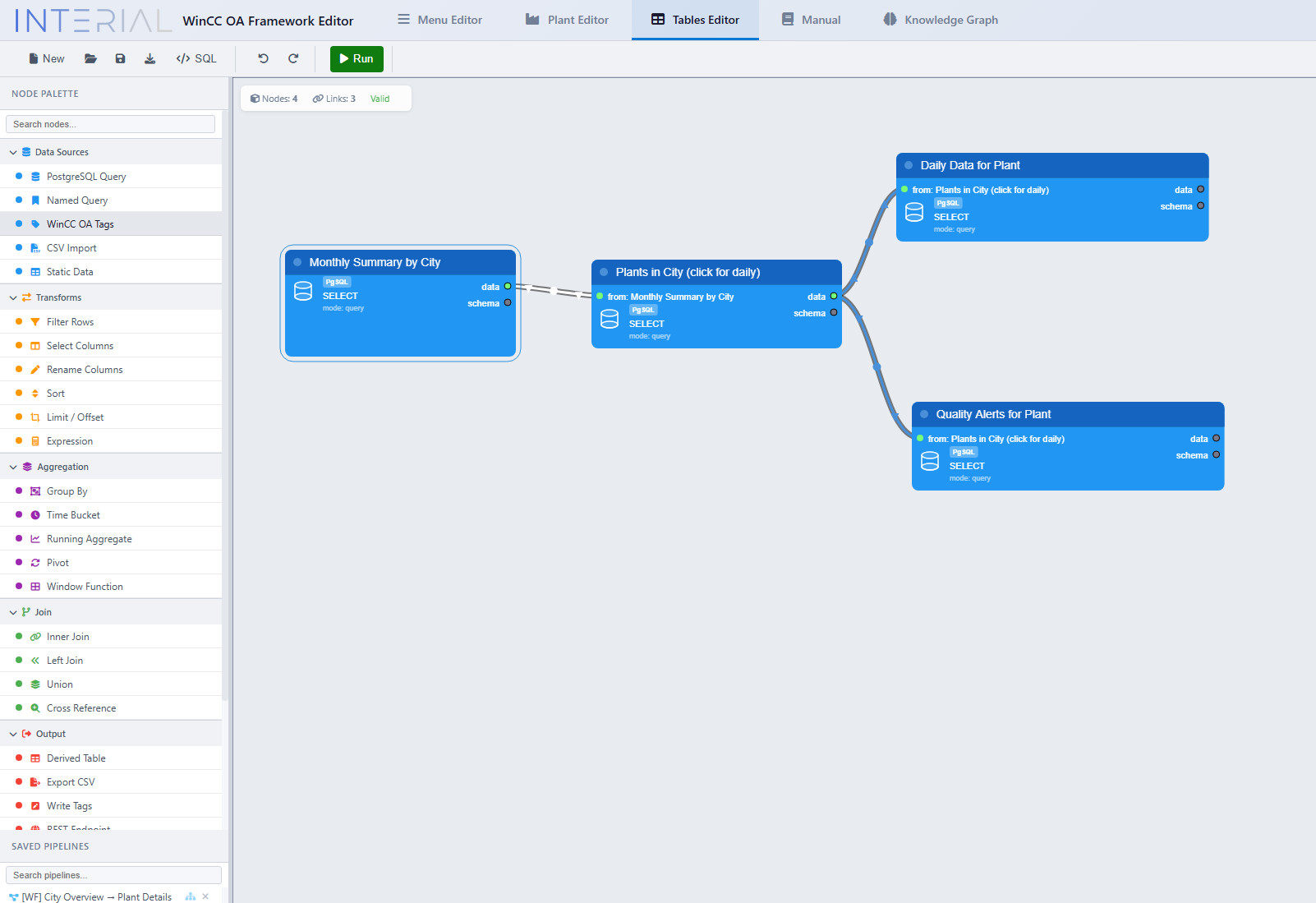Pick the Window Function node

83,586
